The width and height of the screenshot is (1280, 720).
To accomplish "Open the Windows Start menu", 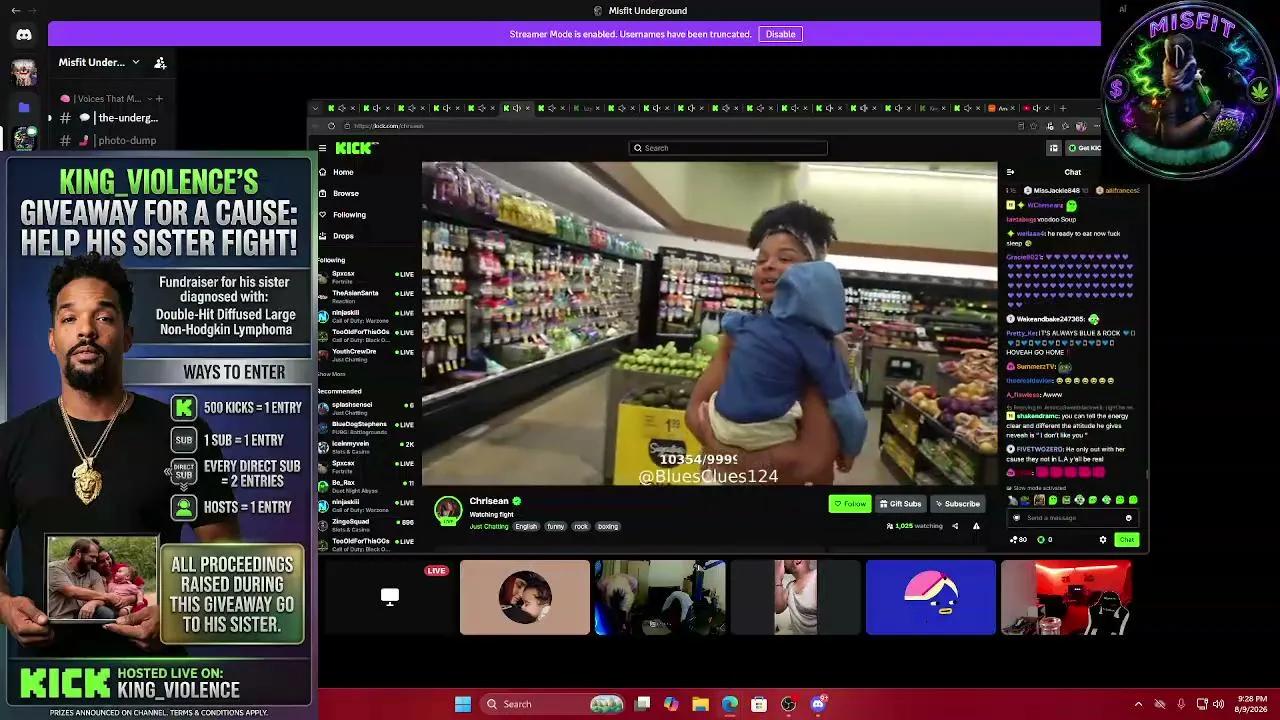I will click(463, 704).
